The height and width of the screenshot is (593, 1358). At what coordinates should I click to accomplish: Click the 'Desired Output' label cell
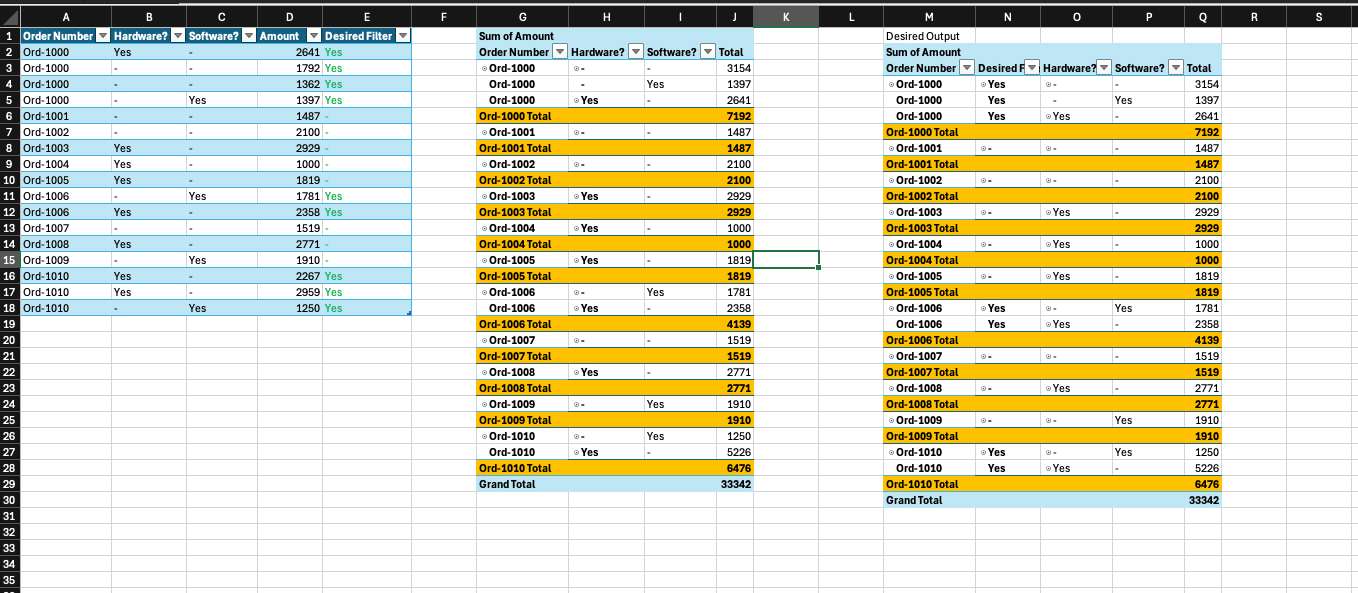[x=922, y=36]
